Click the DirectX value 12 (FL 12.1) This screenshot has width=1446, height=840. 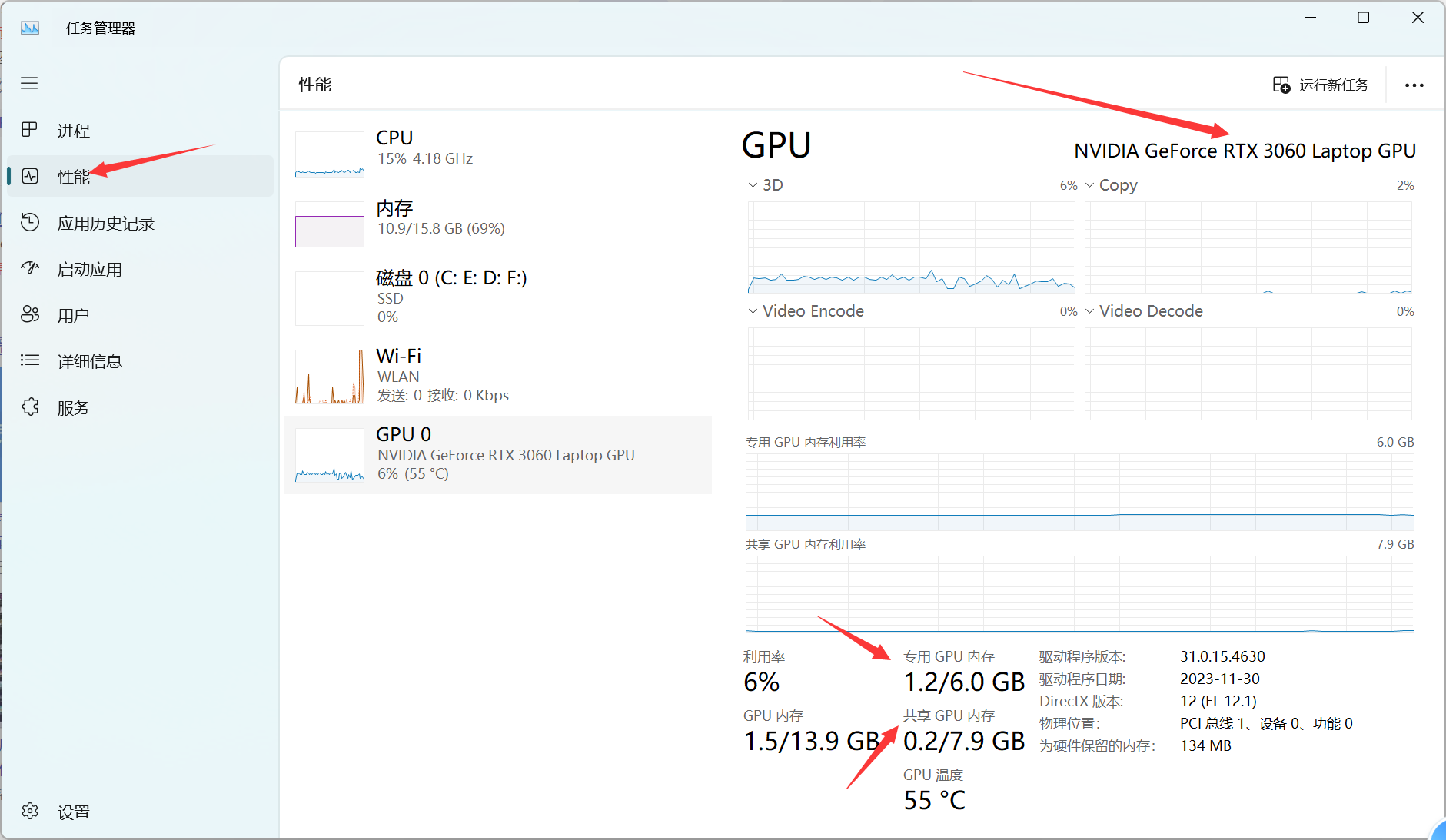tap(1218, 702)
